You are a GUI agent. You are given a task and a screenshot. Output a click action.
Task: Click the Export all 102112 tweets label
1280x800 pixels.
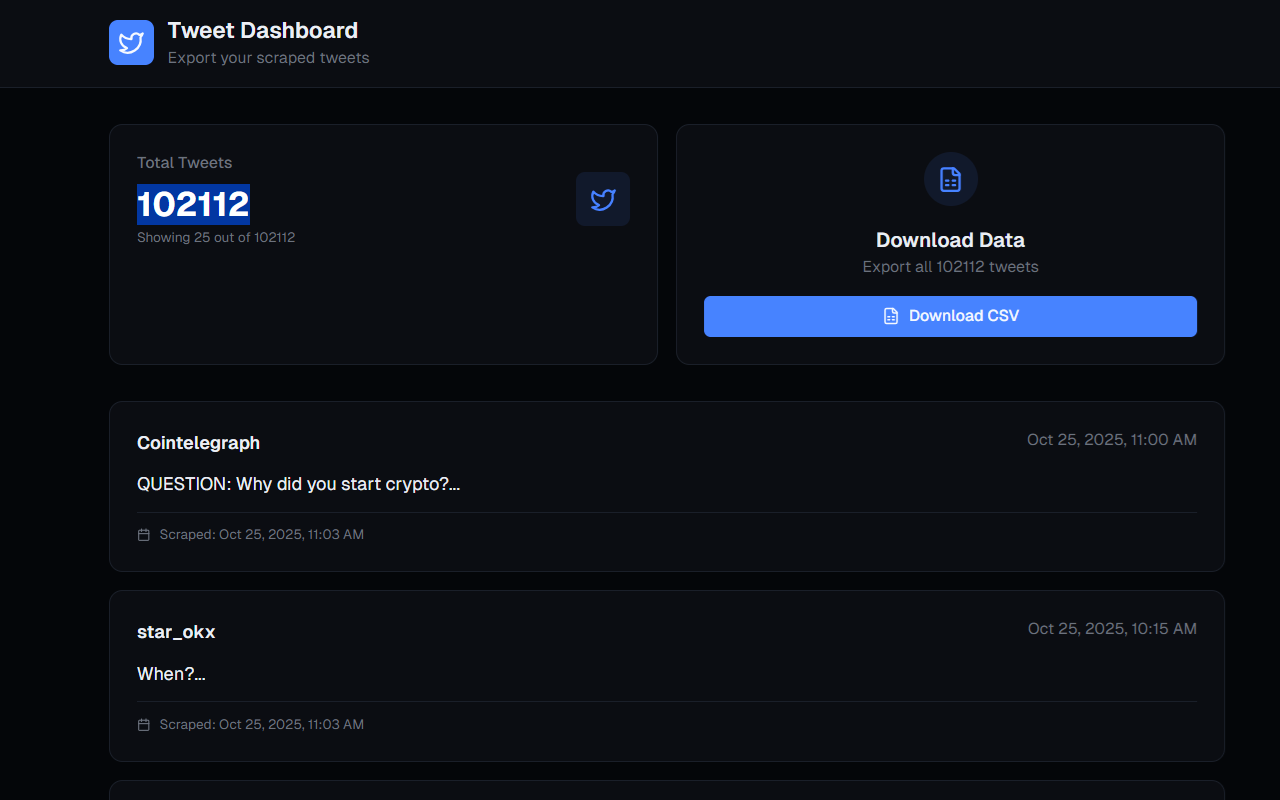click(x=950, y=266)
